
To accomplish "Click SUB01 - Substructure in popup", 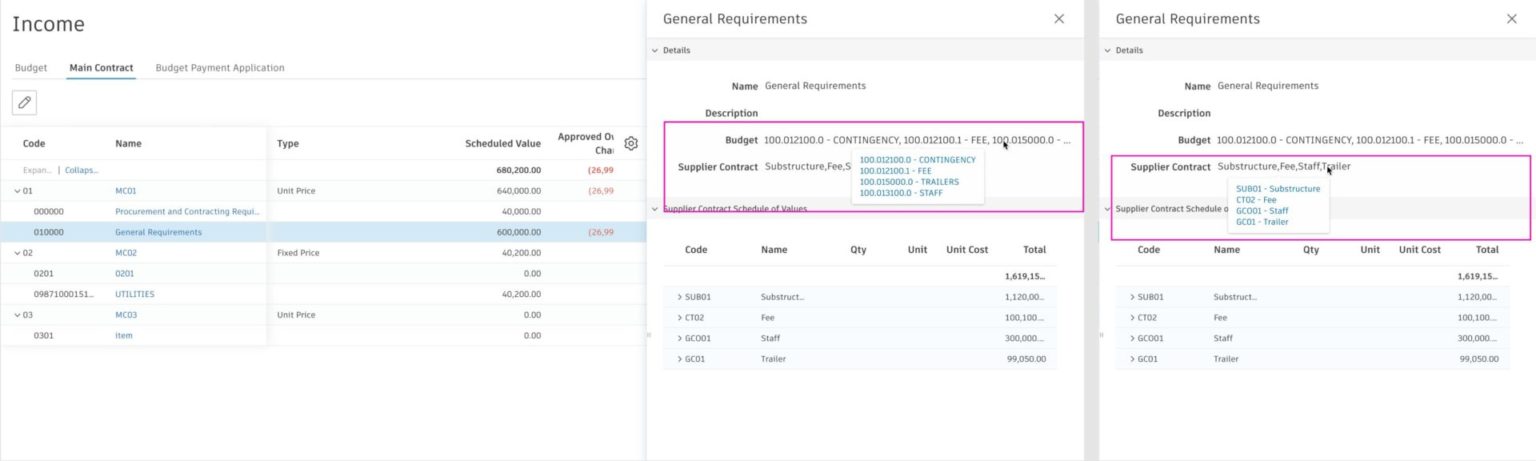I will pos(1278,189).
